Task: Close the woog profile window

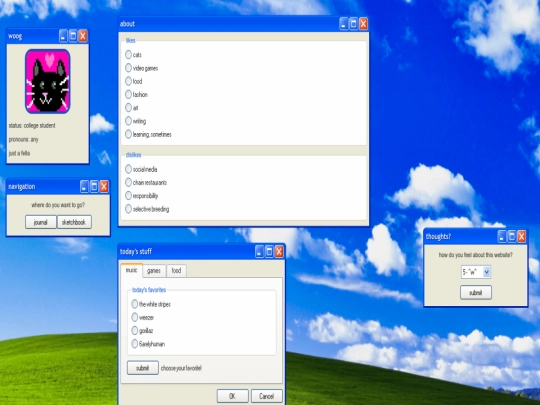Action: pyautogui.click(x=83, y=36)
